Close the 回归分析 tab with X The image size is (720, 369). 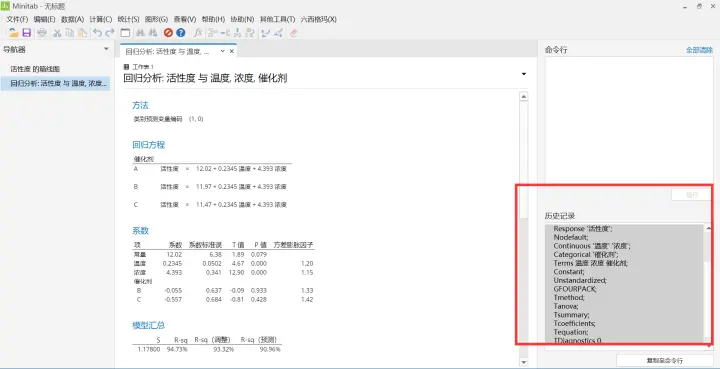[231, 51]
